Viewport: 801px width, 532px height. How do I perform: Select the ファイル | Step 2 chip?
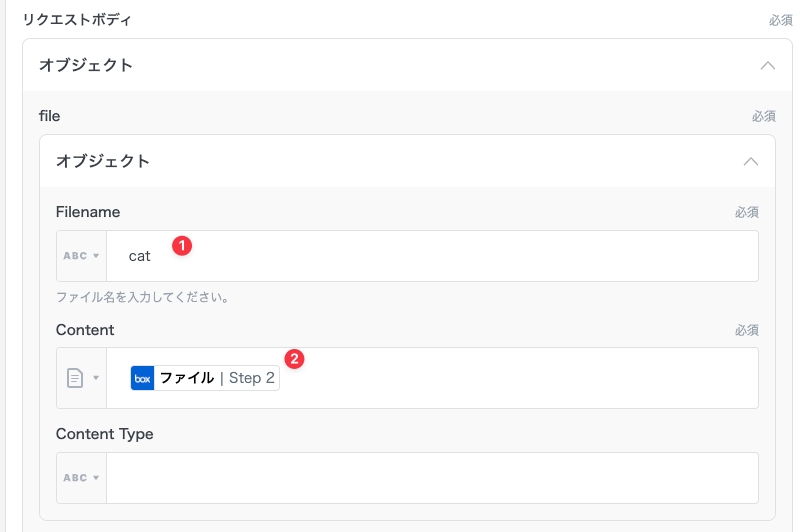205,378
